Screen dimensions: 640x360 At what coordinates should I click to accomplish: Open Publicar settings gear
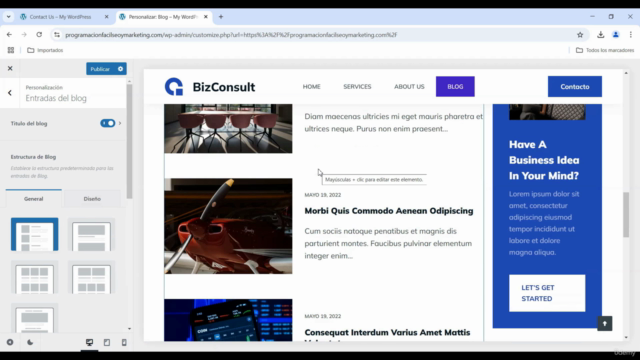pyautogui.click(x=120, y=69)
